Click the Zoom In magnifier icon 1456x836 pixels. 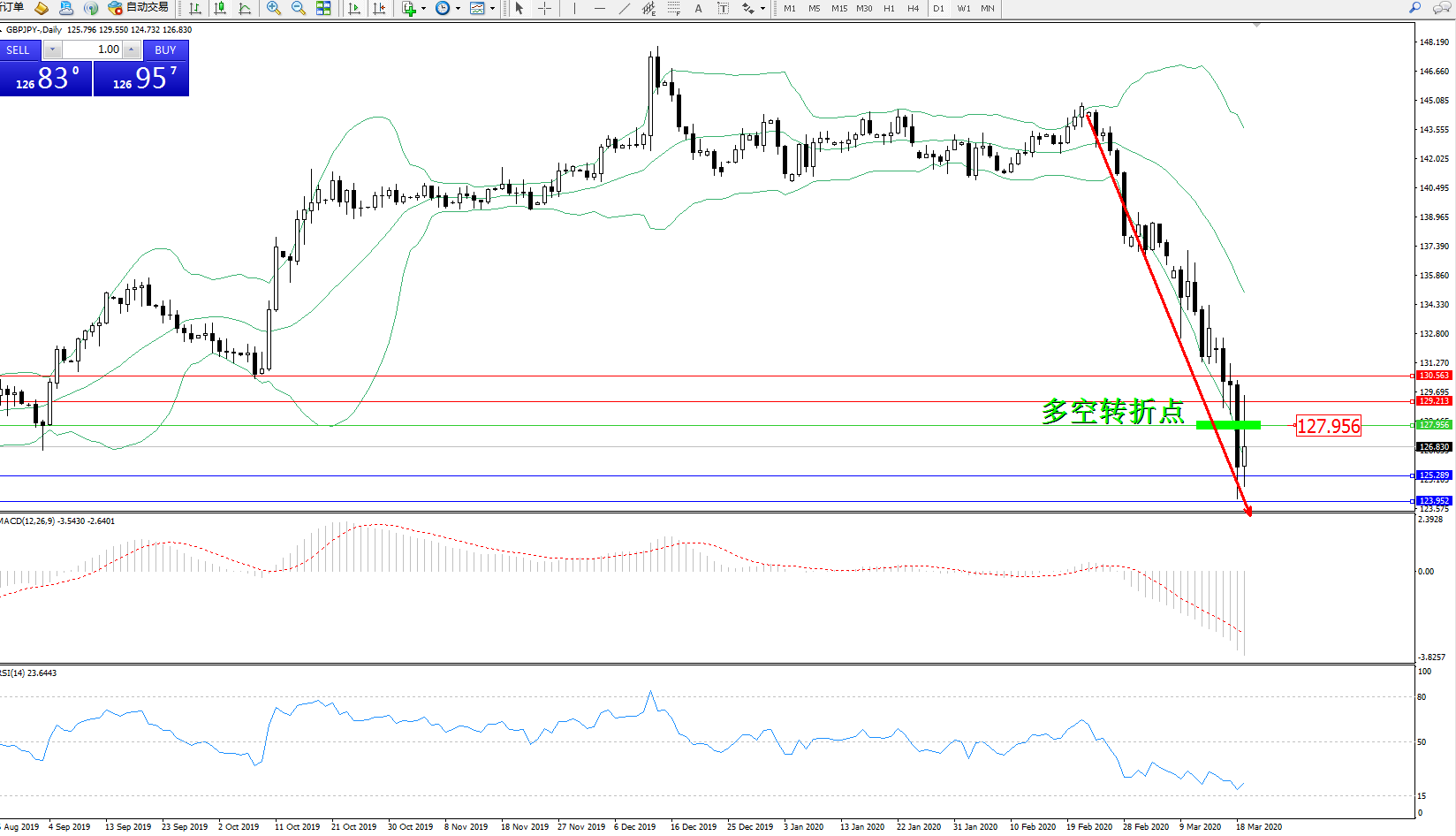pyautogui.click(x=274, y=8)
